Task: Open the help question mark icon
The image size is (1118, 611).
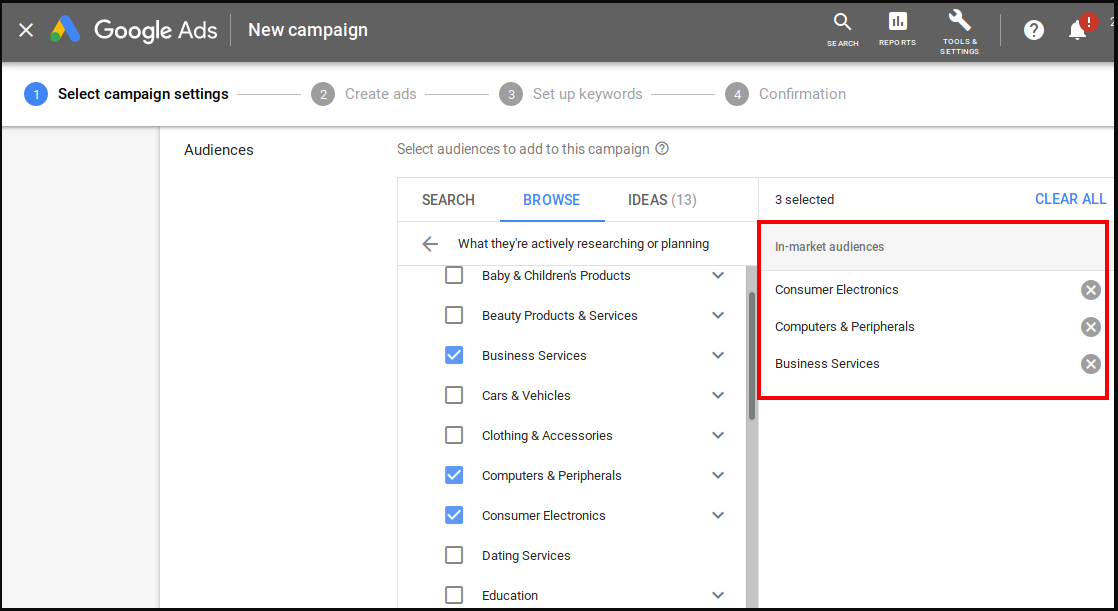Action: pos(1033,30)
